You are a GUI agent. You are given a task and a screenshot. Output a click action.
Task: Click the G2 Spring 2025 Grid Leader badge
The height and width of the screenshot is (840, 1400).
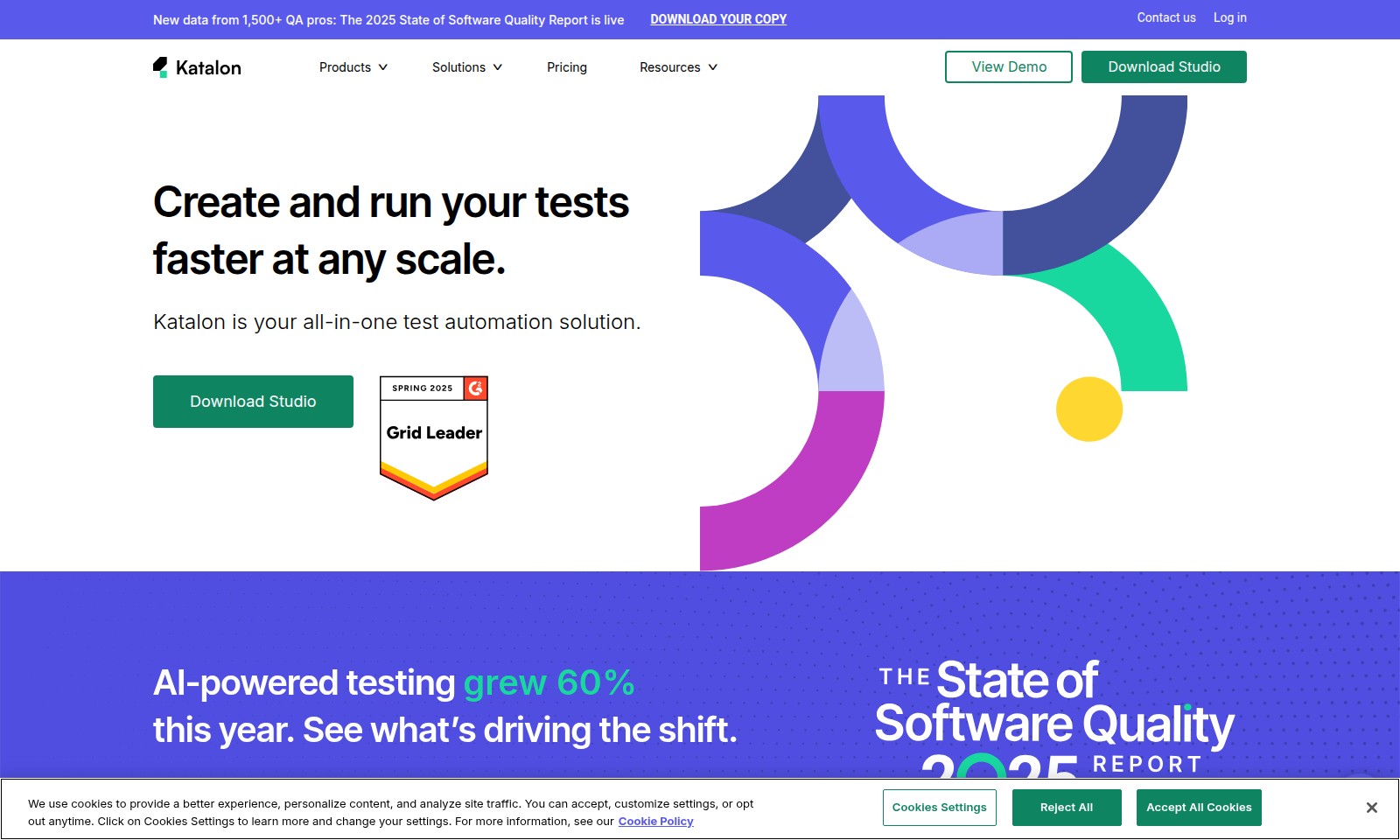(434, 437)
